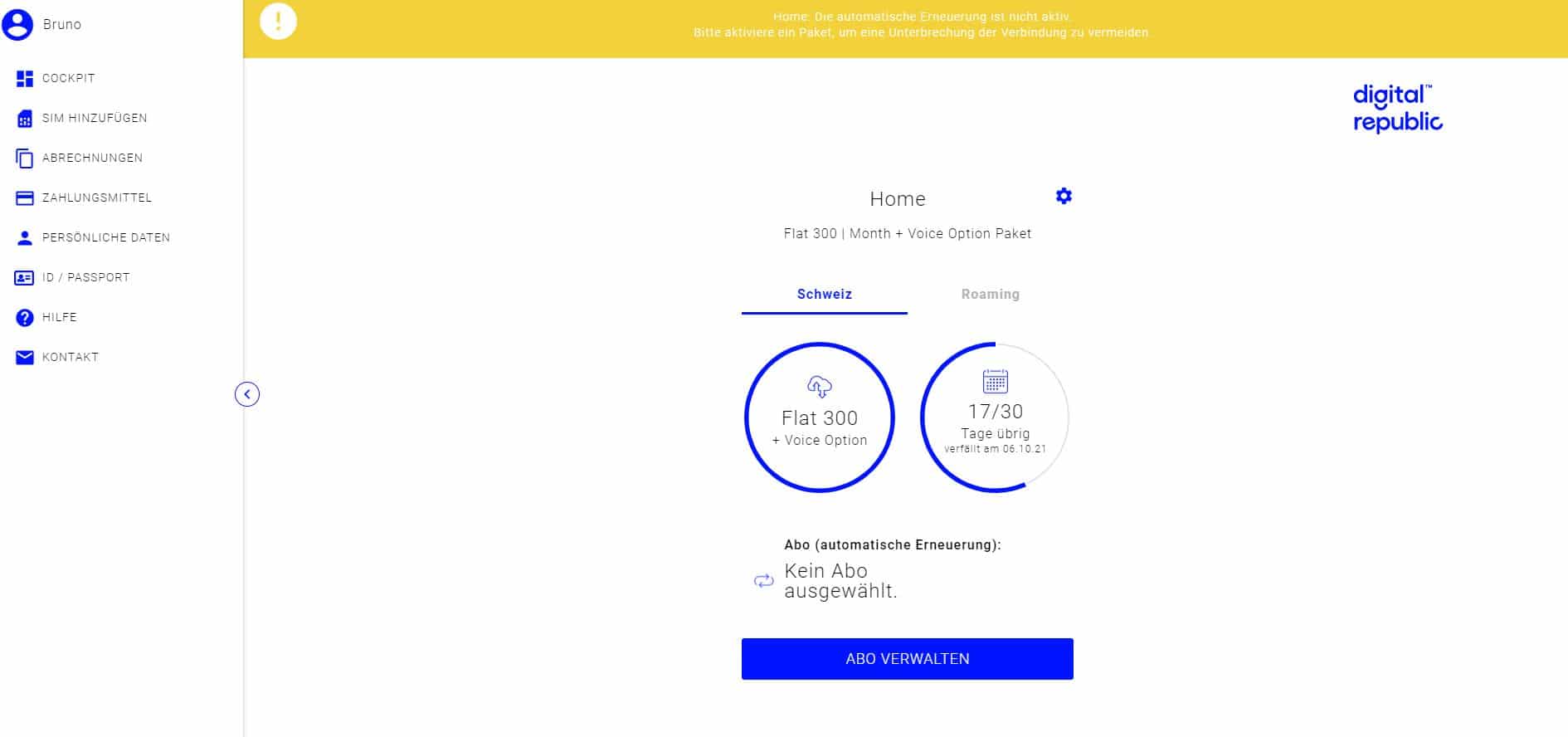Switch to the Schweiz tab
This screenshot has height=737, width=1568.
coord(825,295)
